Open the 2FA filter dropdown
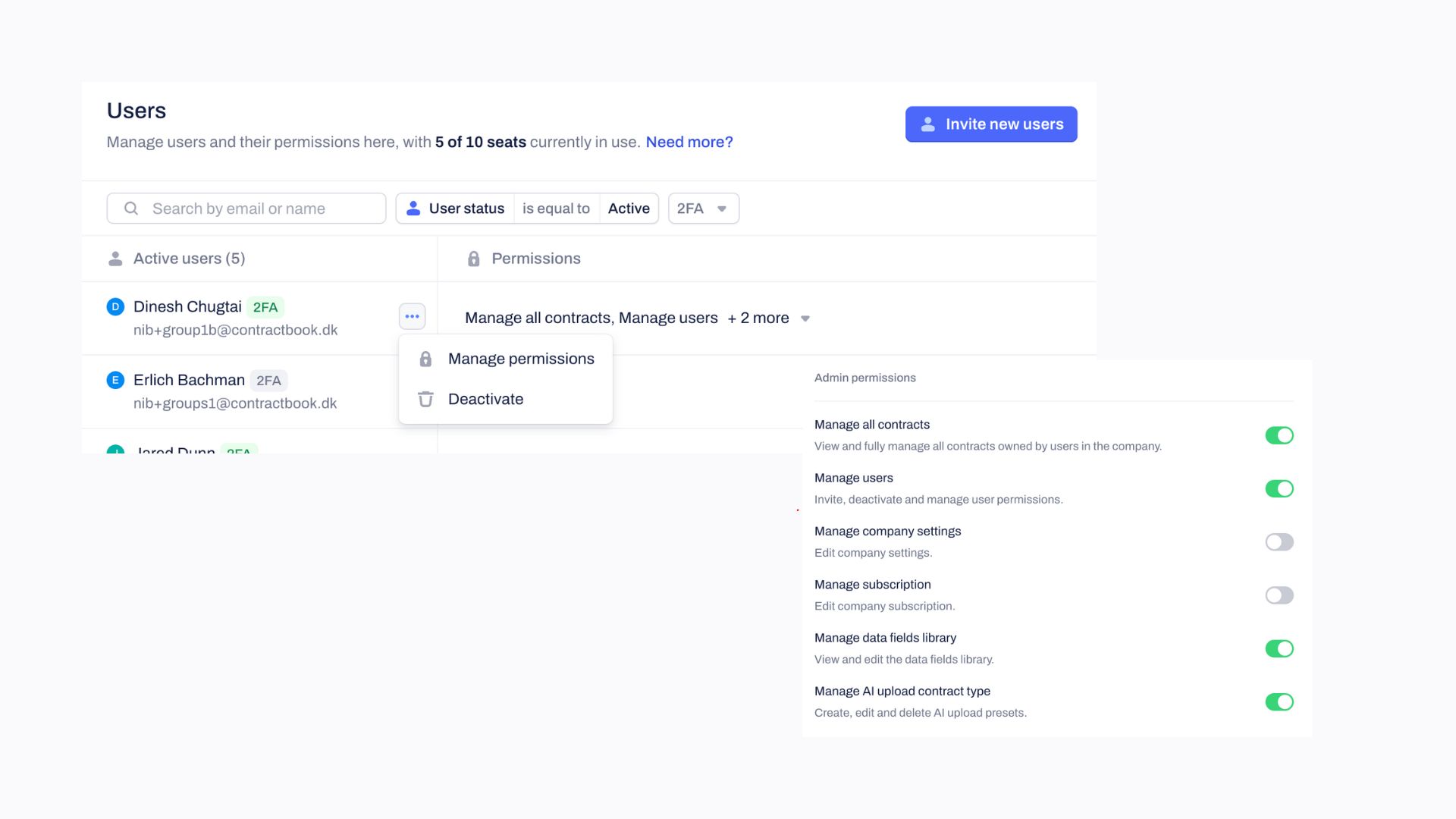 (x=702, y=208)
